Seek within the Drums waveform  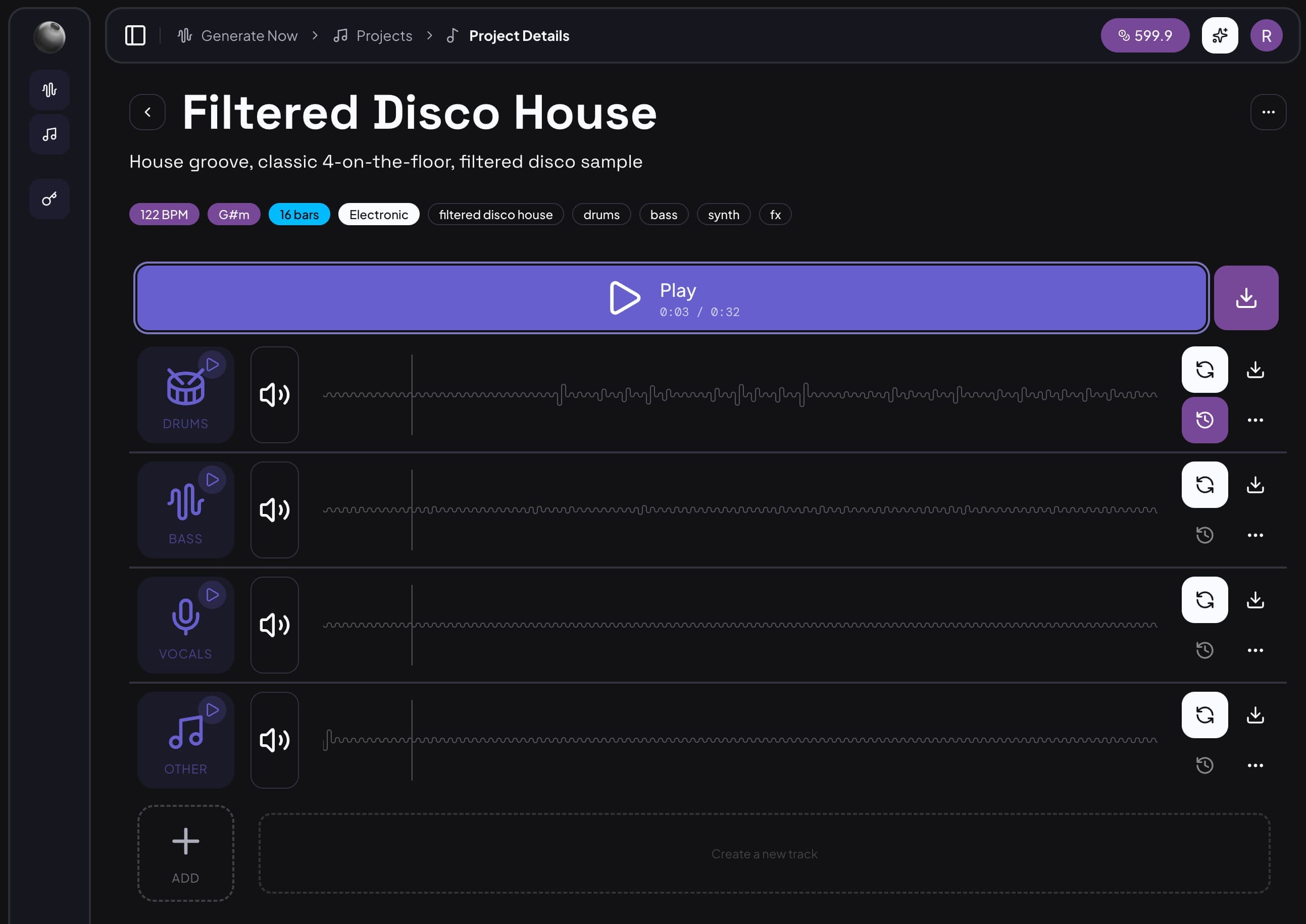click(740, 395)
